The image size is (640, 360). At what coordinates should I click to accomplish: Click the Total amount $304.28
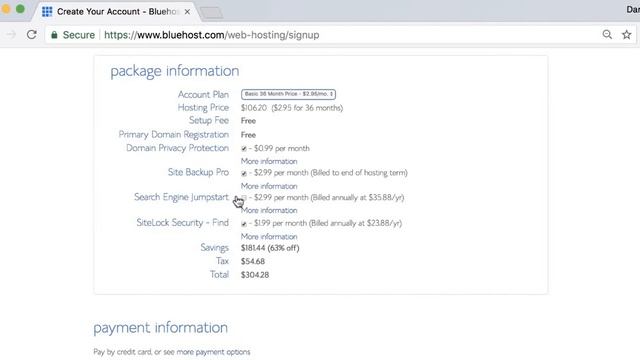(255, 275)
